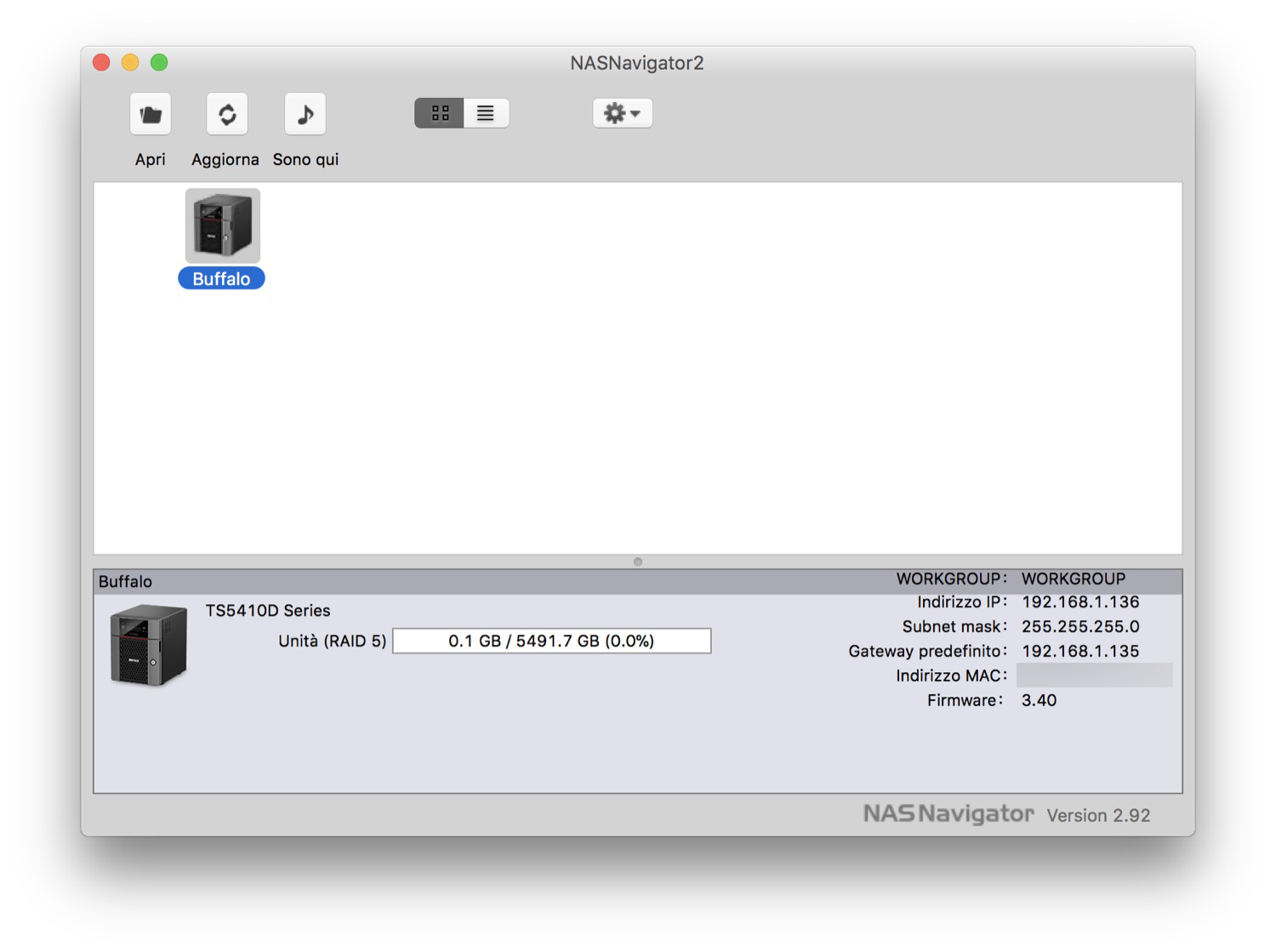The width and height of the screenshot is (1276, 952).
Task: Click the subnet mask 255.255.255.0
Action: [1080, 627]
